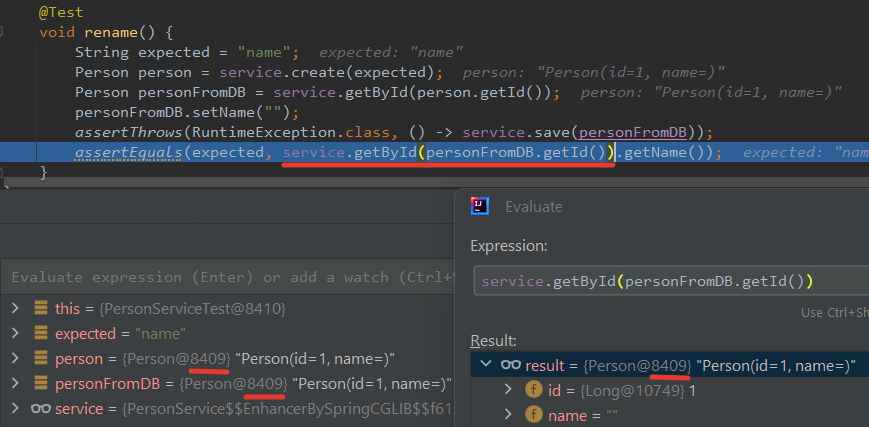The height and width of the screenshot is (427, 869).
Task: Click the field icon next to name
Action: pyautogui.click(x=534, y=415)
